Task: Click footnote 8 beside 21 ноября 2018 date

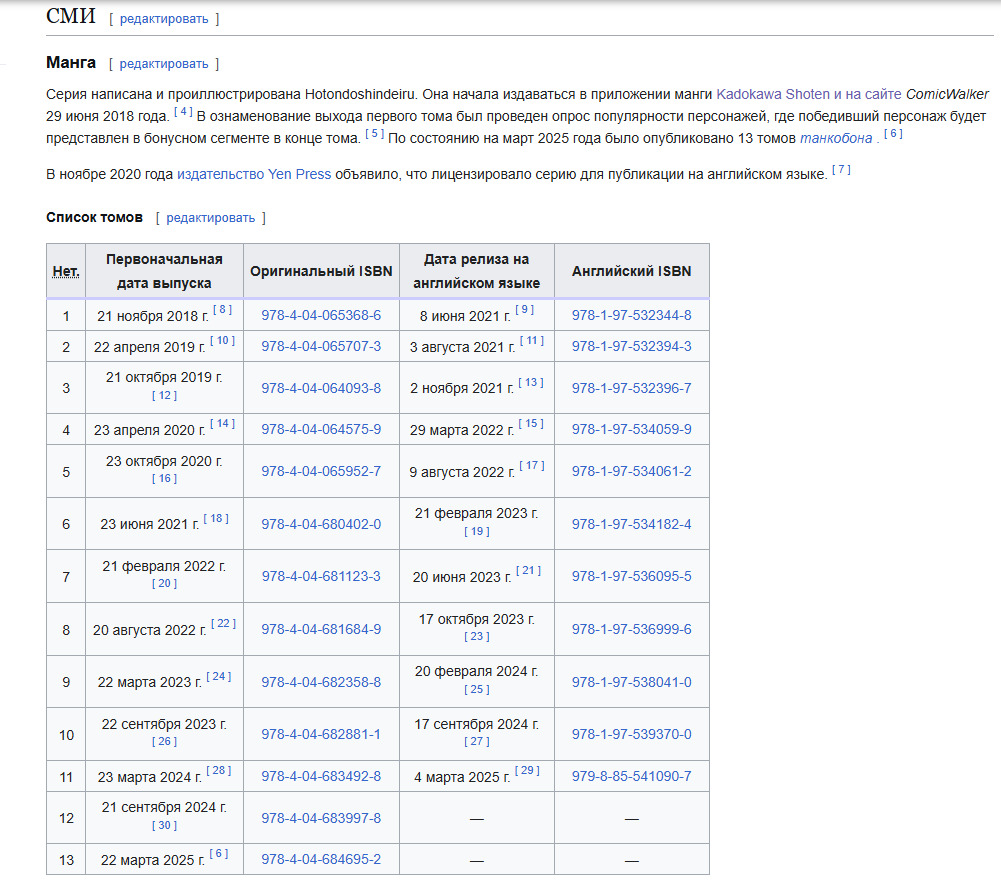Action: coord(222,310)
